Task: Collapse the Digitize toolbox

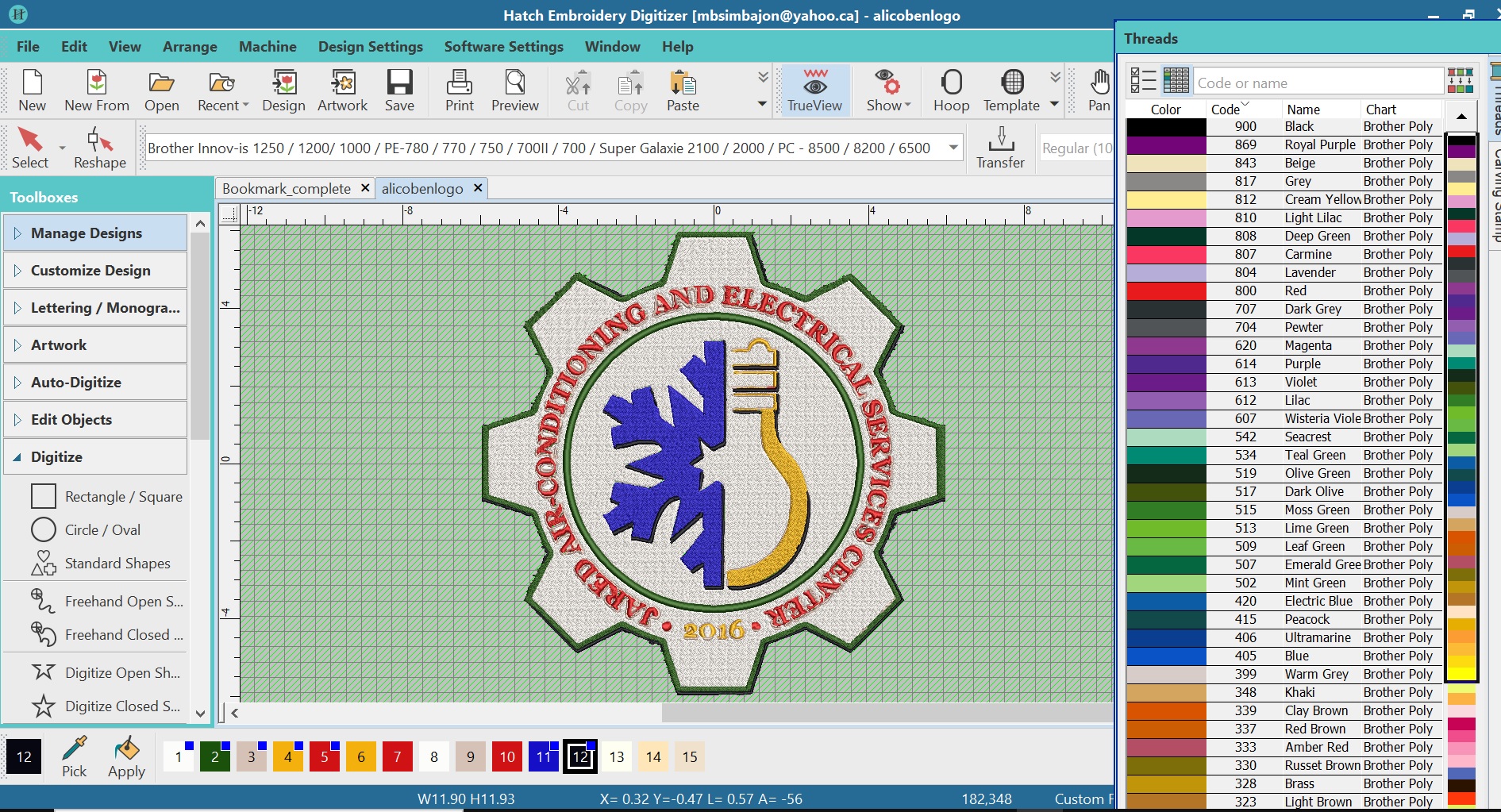Action: point(95,457)
